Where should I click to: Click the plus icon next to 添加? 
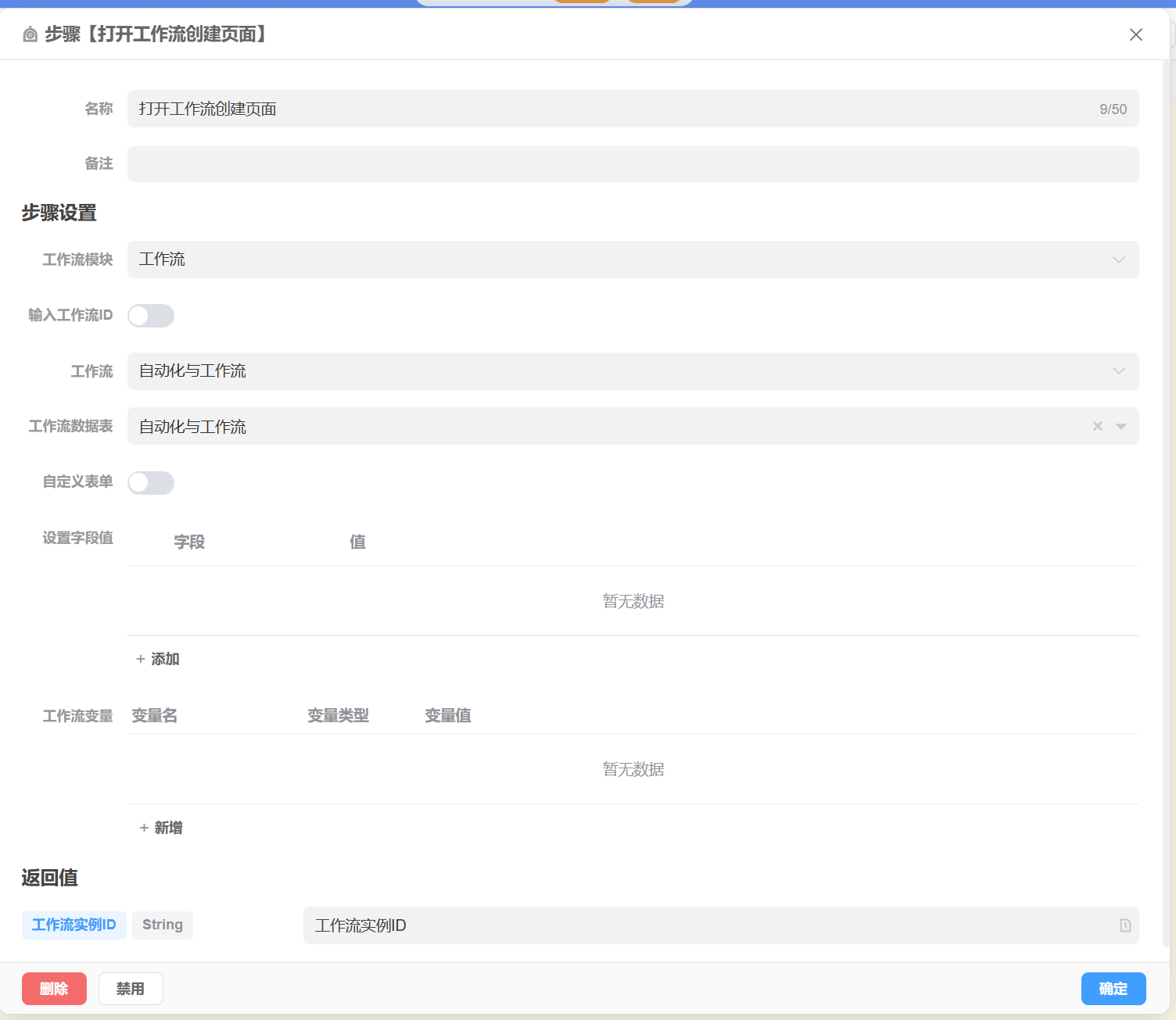coord(141,659)
